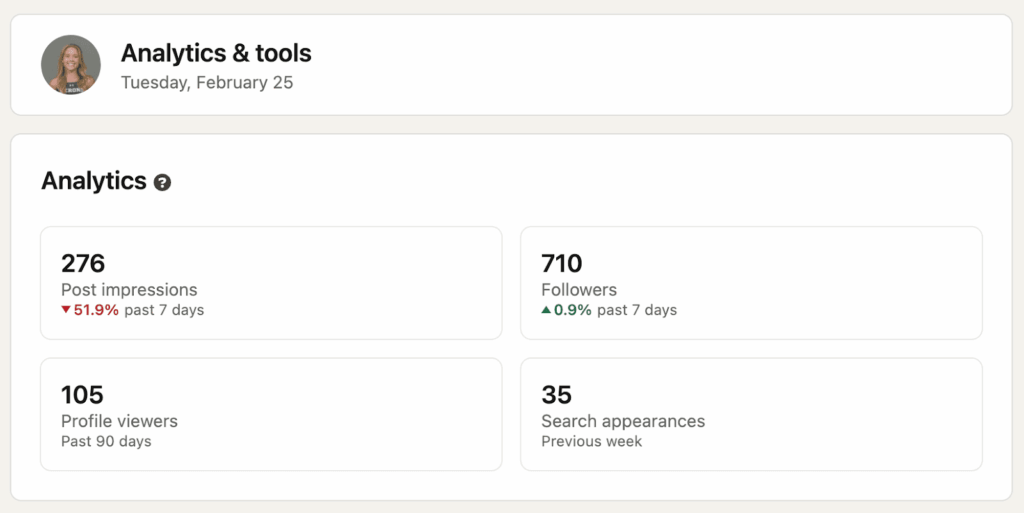
Task: Click the "Previous week" text
Action: 592,441
